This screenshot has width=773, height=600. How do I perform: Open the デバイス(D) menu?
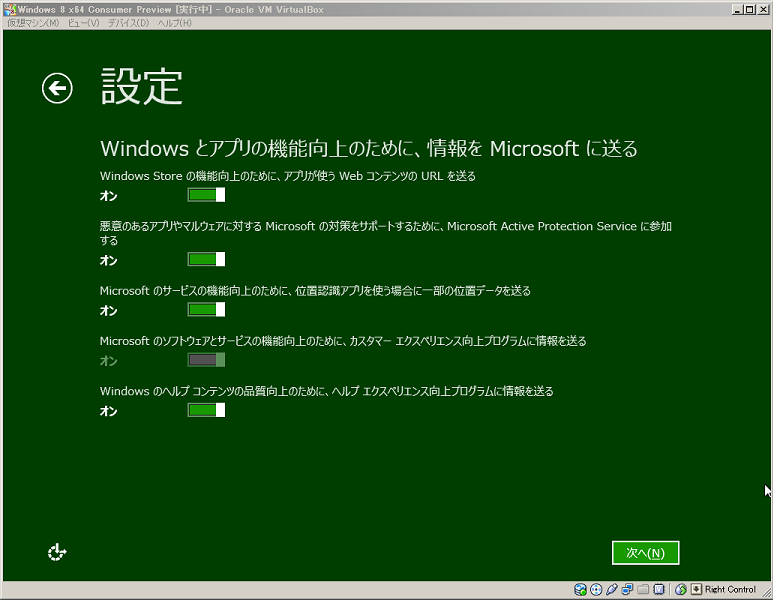128,23
